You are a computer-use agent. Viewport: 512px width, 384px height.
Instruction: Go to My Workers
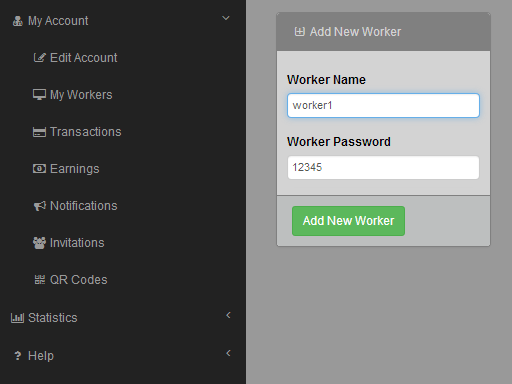point(81,95)
